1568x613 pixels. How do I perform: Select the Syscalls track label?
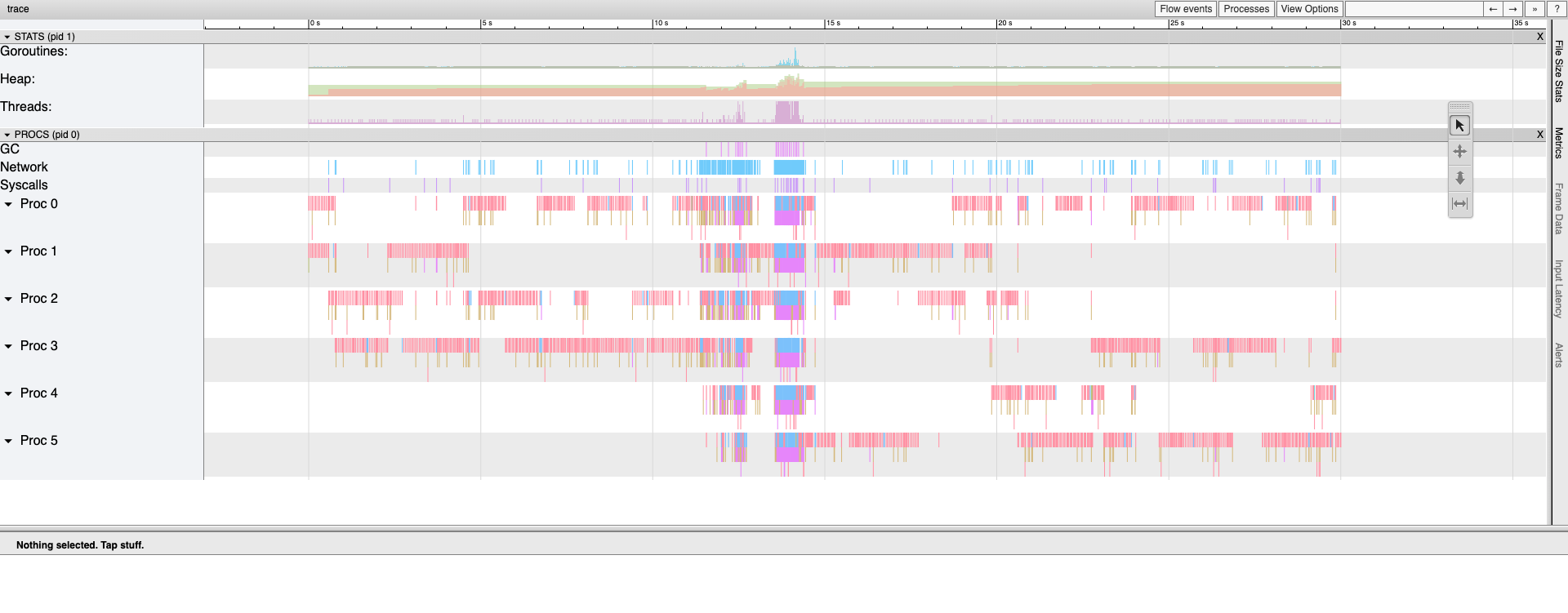tap(24, 185)
